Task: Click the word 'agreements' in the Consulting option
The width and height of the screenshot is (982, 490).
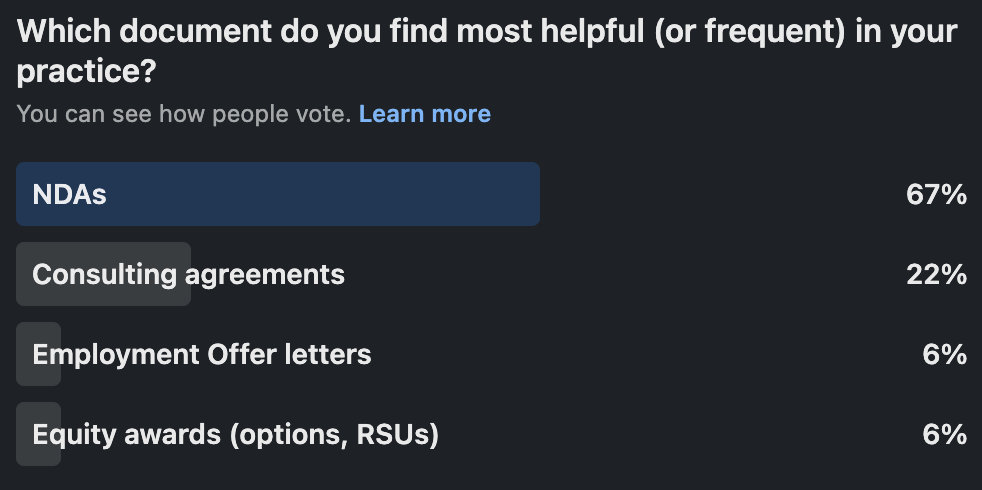Action: [267, 274]
